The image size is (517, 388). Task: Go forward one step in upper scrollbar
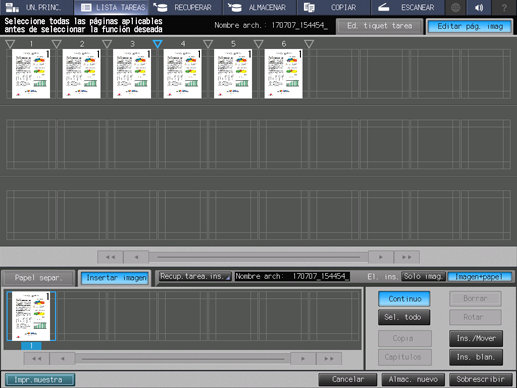tap(381, 257)
